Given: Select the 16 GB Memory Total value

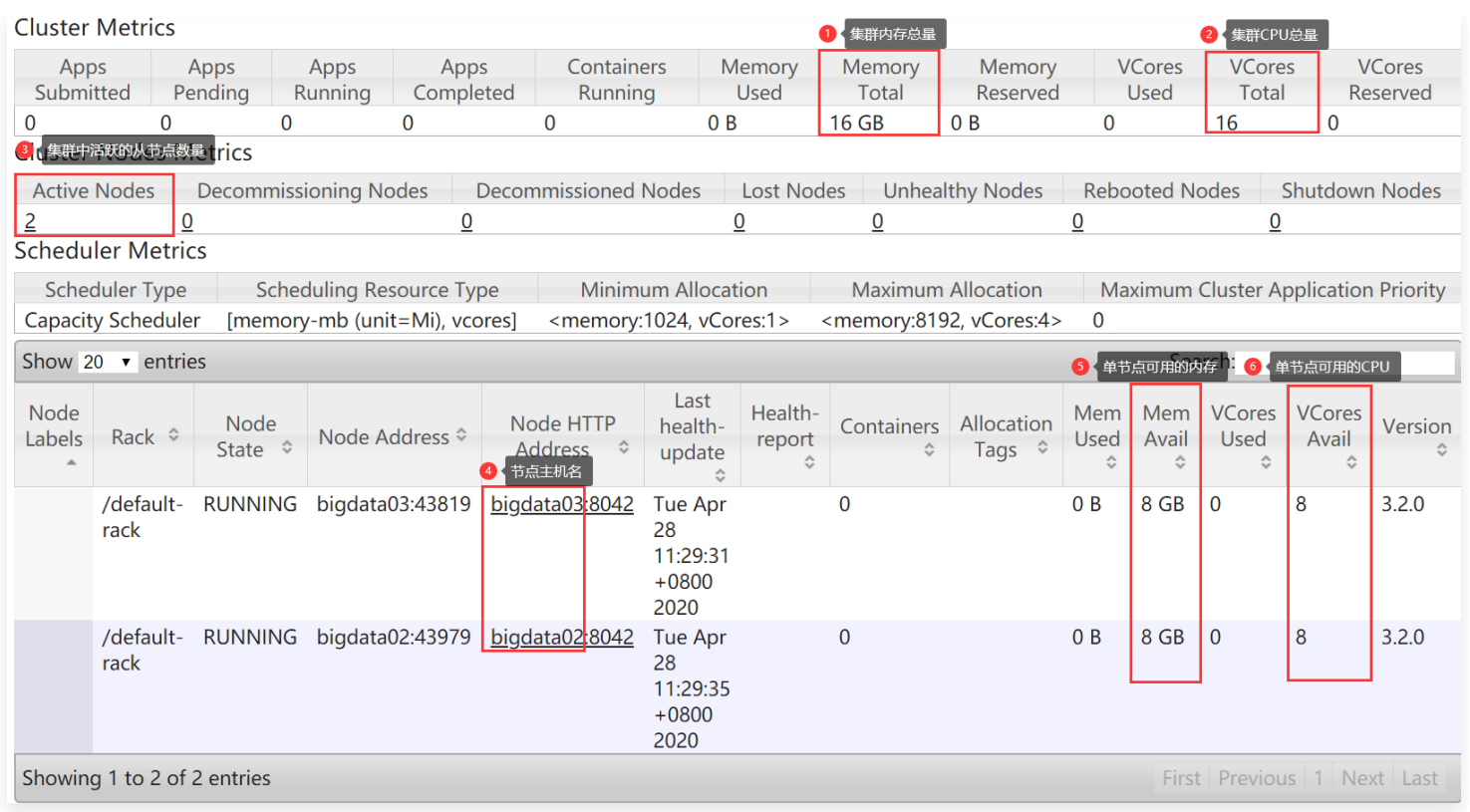Looking at the screenshot, I should [857, 123].
